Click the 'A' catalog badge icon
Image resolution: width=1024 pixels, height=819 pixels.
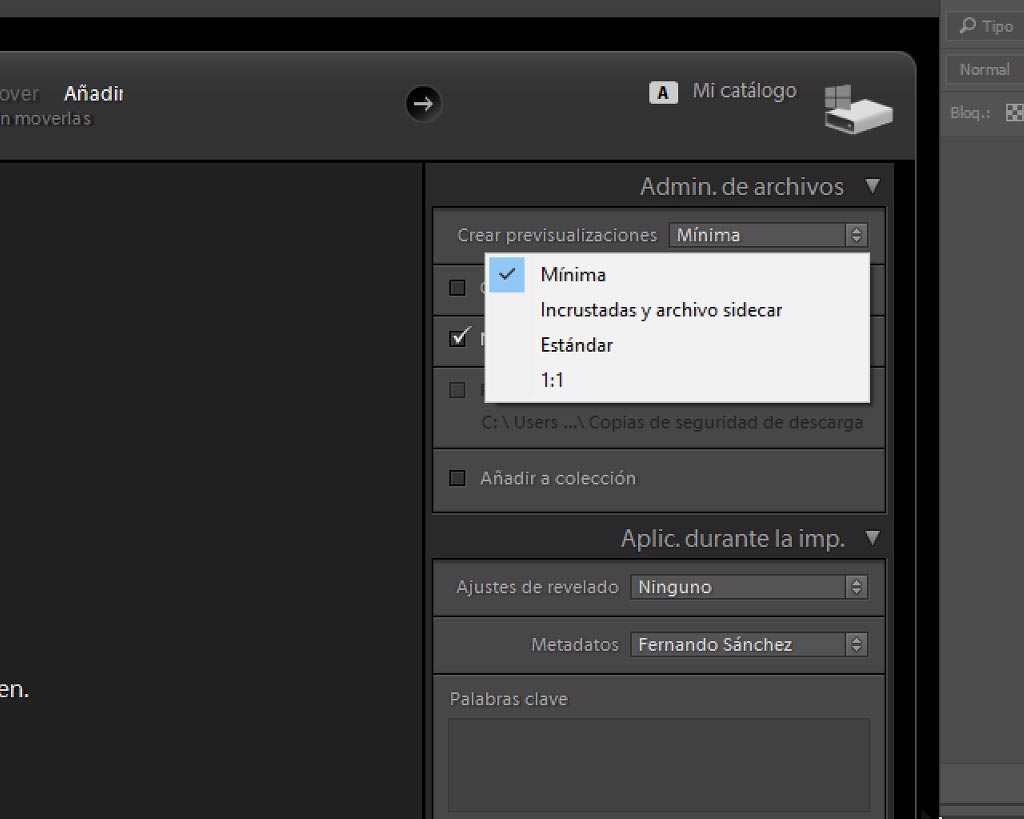[663, 93]
